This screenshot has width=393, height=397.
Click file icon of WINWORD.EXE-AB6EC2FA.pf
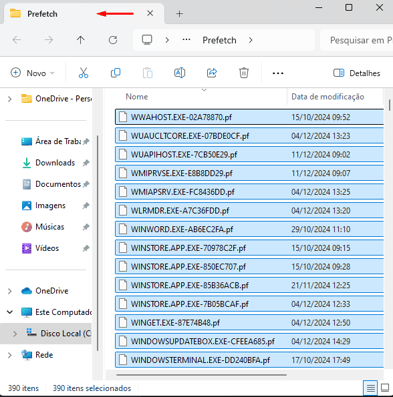[123, 229]
